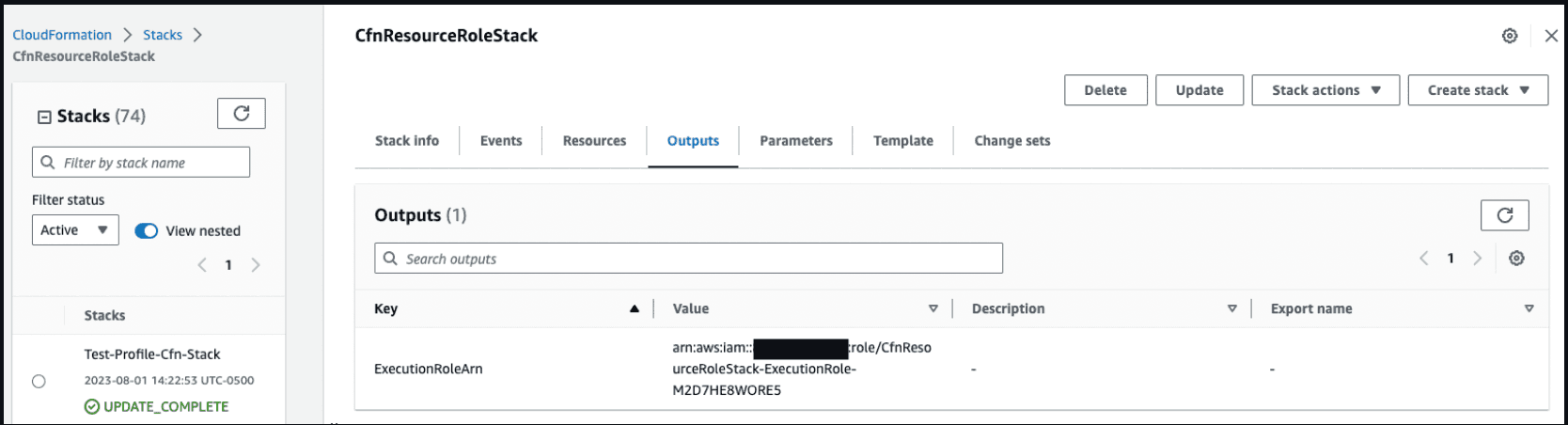
Task: Collapse the Stacks panel with minus icon
Action: (43, 117)
